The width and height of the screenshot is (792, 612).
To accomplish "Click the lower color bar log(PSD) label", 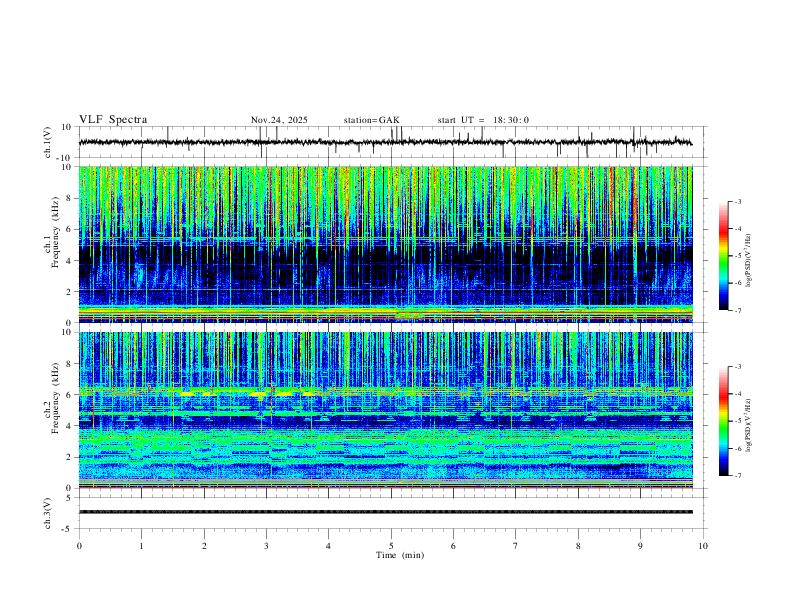I will point(749,425).
